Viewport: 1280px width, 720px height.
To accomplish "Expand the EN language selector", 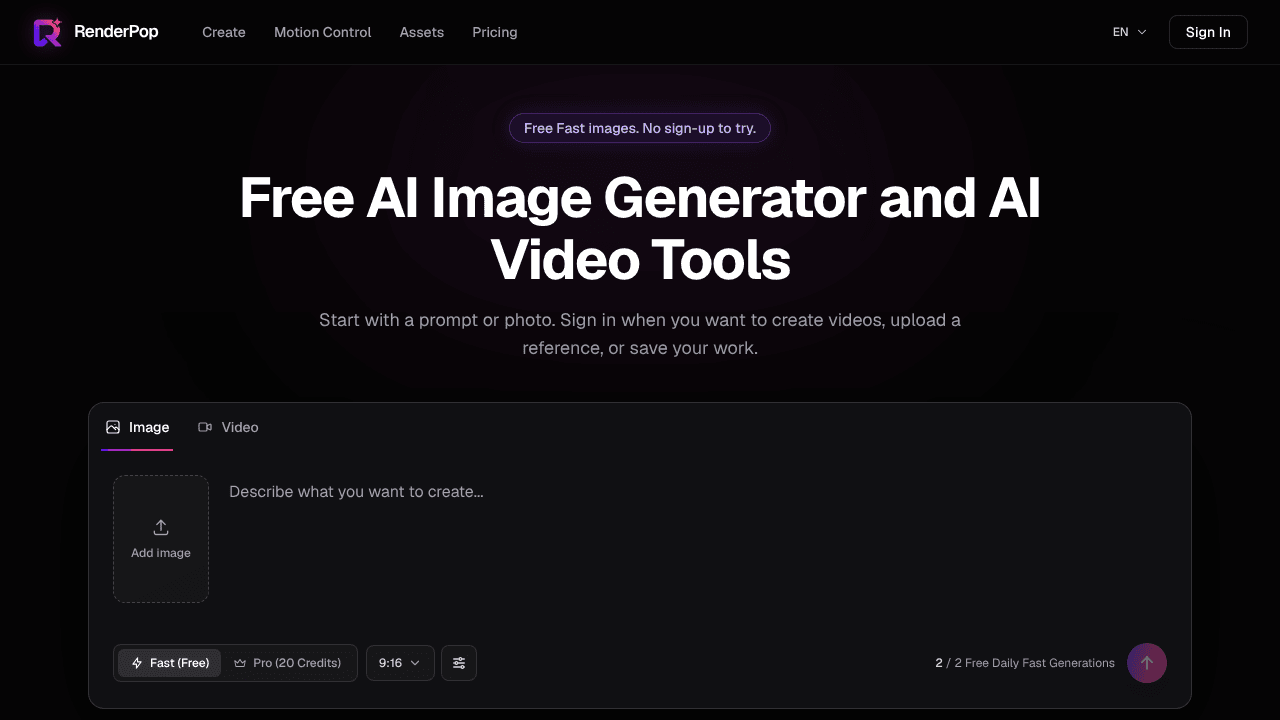I will tap(1130, 32).
